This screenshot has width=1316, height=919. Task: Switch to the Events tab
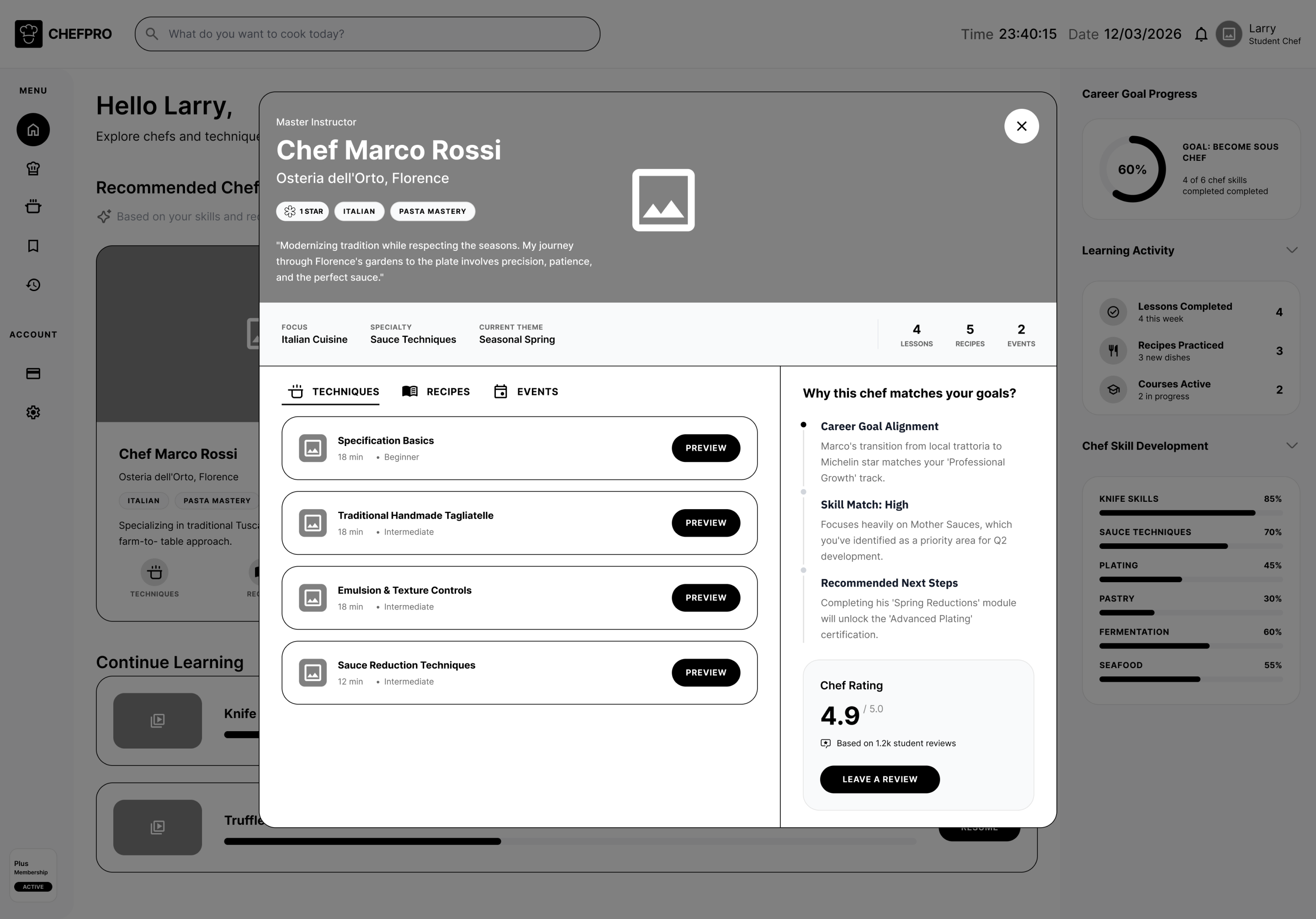[x=525, y=392]
